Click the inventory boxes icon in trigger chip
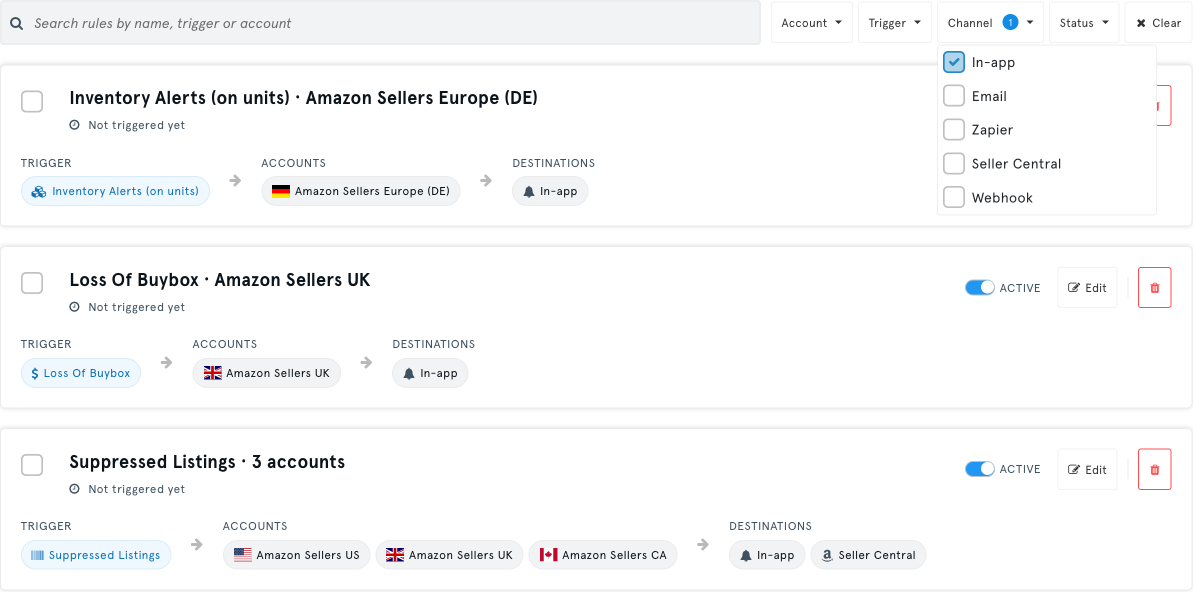The image size is (1193, 592). tap(39, 192)
